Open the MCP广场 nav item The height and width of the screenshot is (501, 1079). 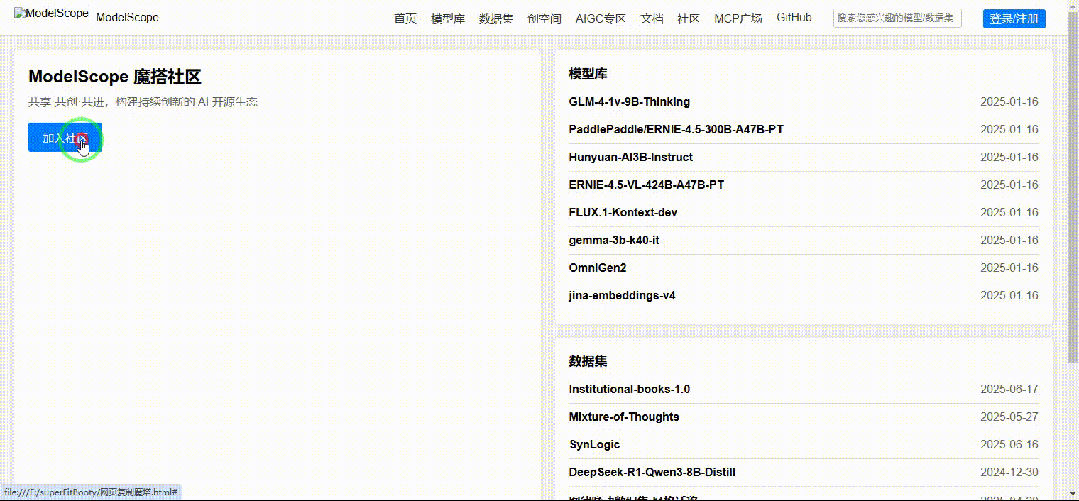tap(738, 19)
